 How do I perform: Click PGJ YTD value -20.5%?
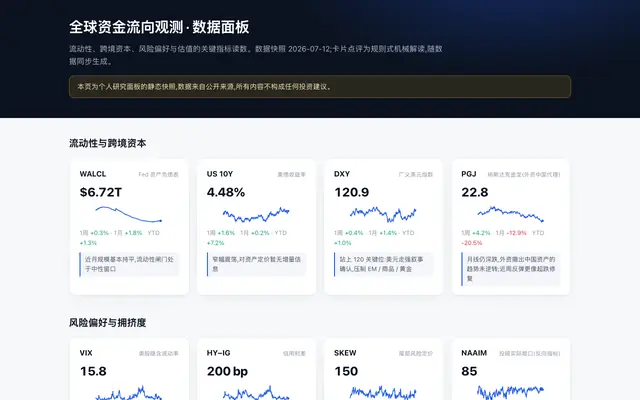pyautogui.click(x=471, y=243)
